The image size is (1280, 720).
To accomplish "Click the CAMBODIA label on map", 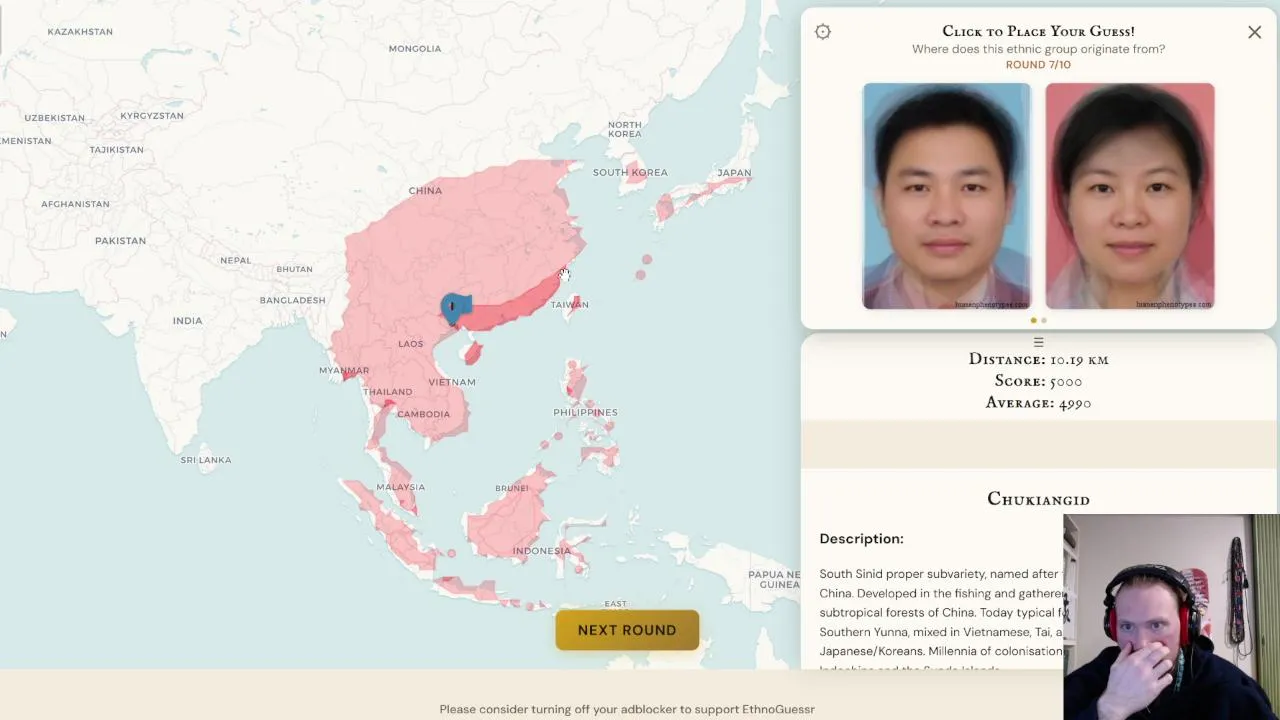I will pyautogui.click(x=423, y=414).
